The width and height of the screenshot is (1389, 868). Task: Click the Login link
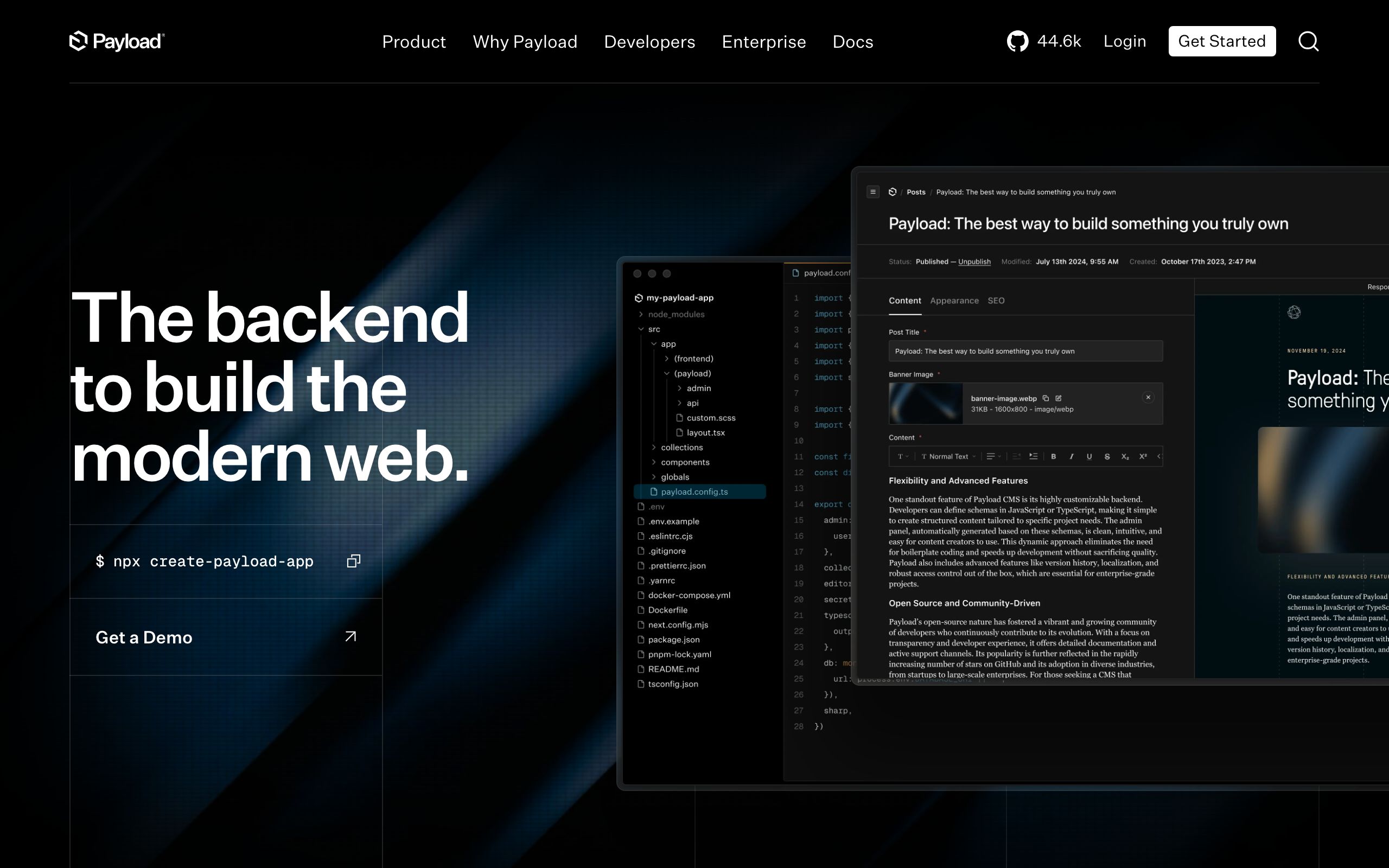click(1124, 41)
